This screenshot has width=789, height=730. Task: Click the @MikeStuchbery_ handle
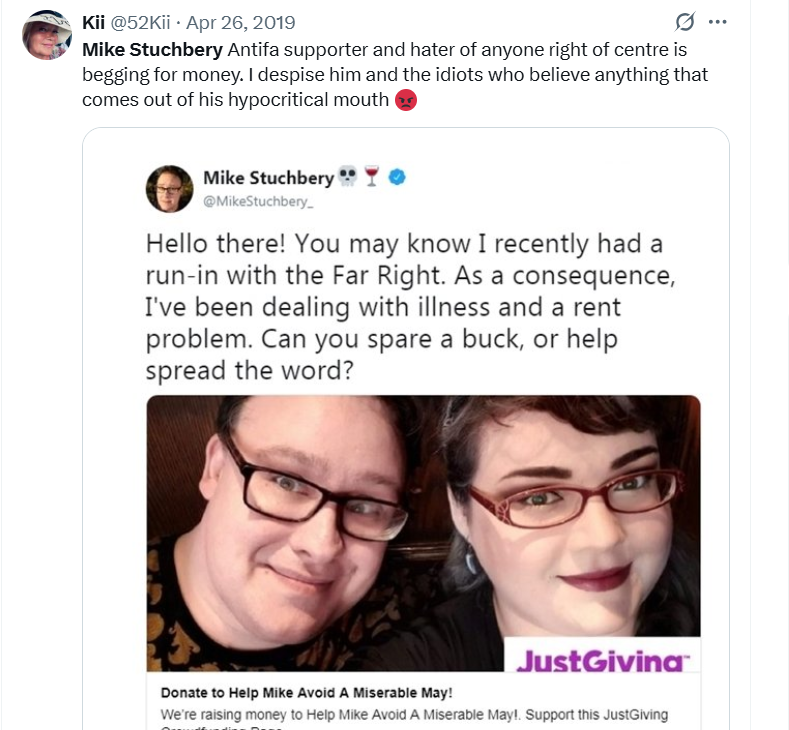pos(258,201)
